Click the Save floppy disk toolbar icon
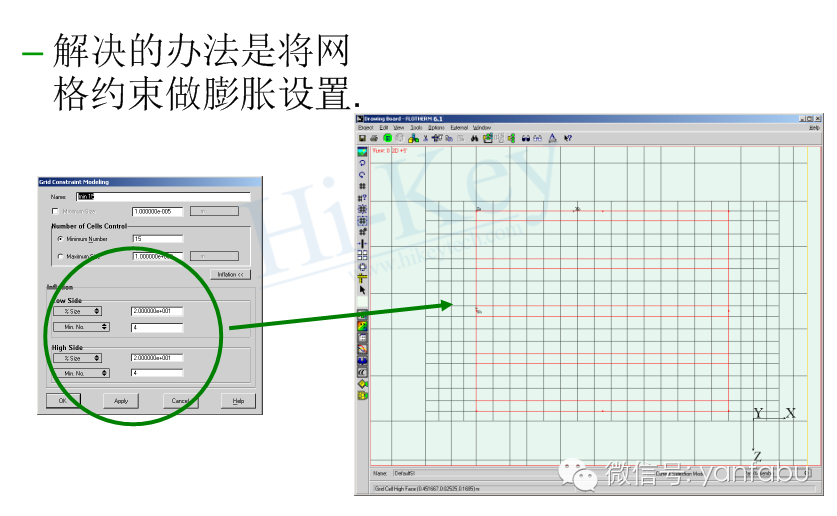Viewport: 837px width, 516px height. coord(362,138)
